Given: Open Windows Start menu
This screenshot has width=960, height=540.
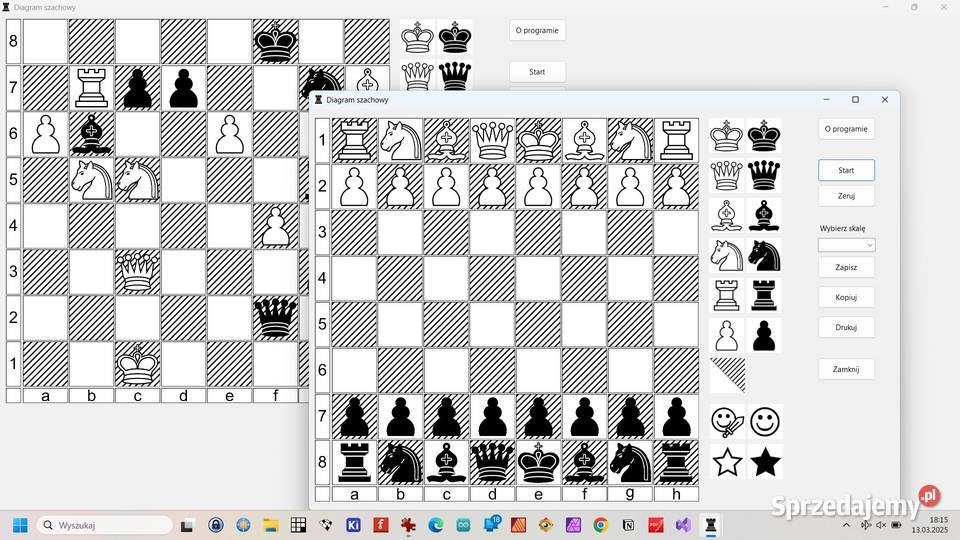Looking at the screenshot, I should tap(20, 525).
